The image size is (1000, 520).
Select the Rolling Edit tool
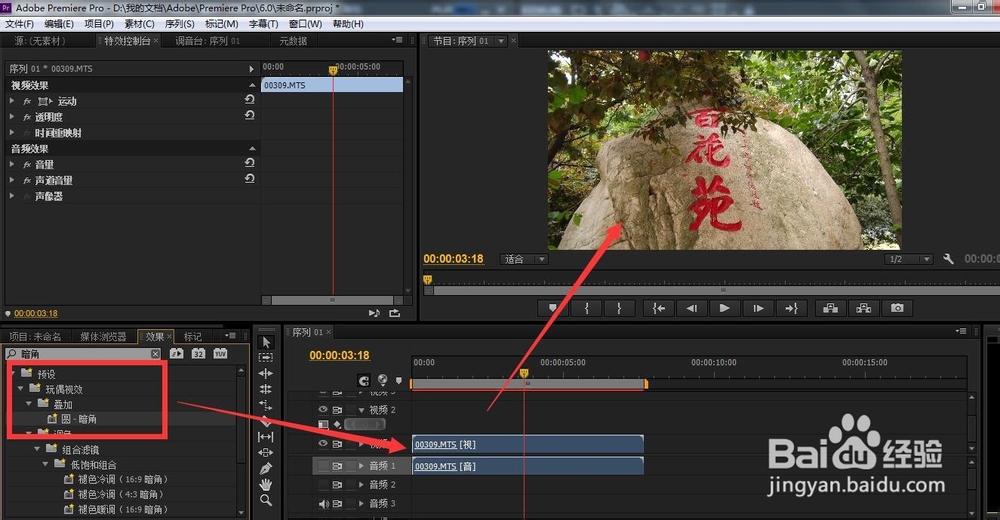(266, 389)
